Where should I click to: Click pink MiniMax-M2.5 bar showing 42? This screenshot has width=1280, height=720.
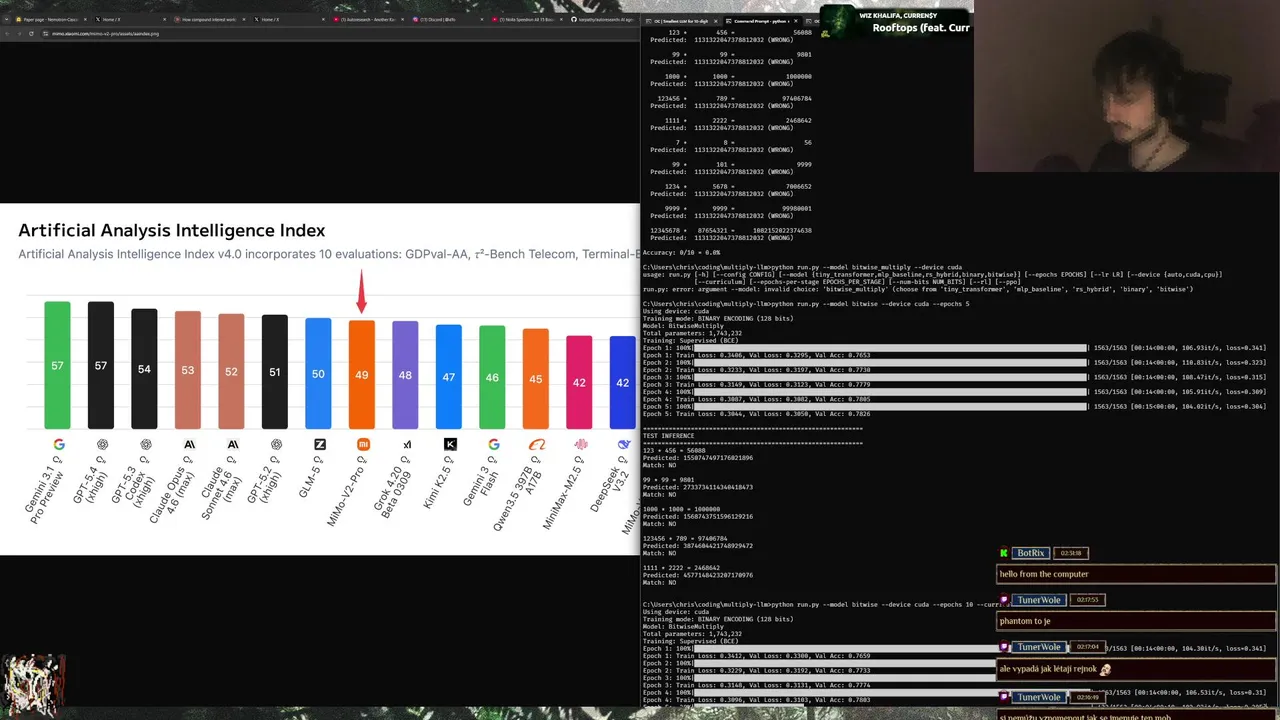579,382
